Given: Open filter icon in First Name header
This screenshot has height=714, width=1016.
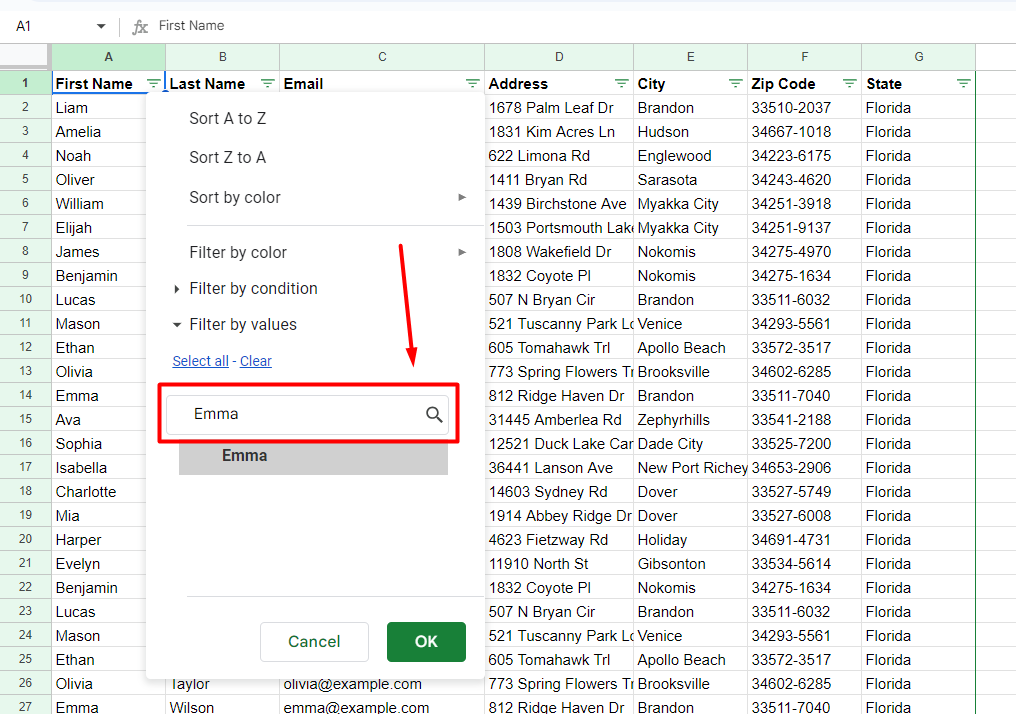Looking at the screenshot, I should [x=154, y=84].
